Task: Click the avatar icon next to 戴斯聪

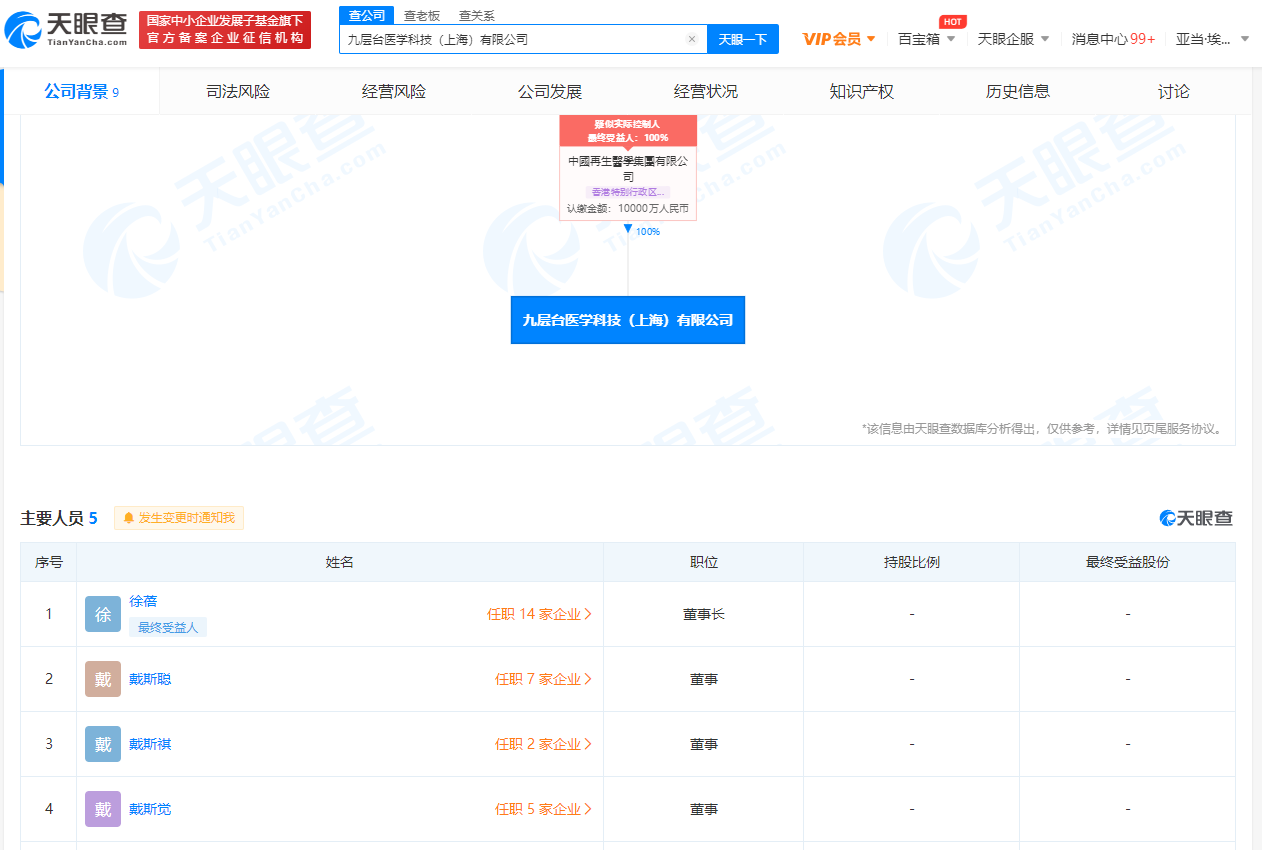Action: click(x=103, y=679)
